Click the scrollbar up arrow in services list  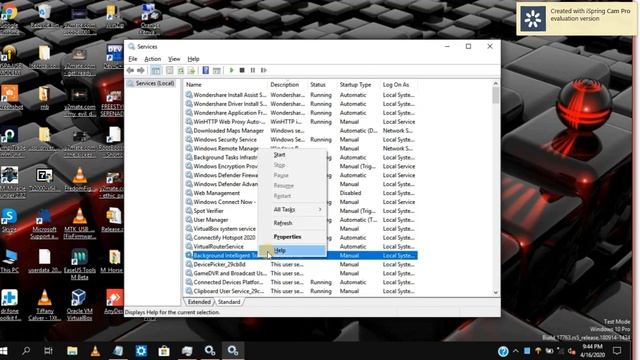[496, 84]
